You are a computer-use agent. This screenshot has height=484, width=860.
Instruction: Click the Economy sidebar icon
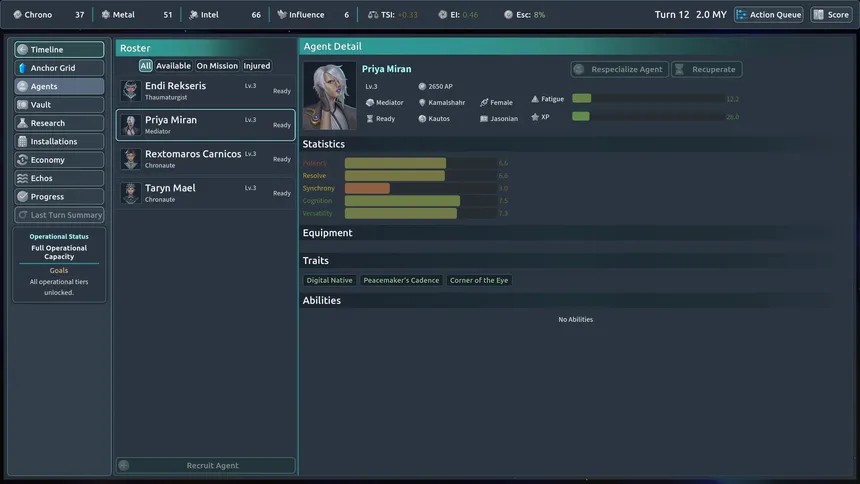tap(22, 160)
